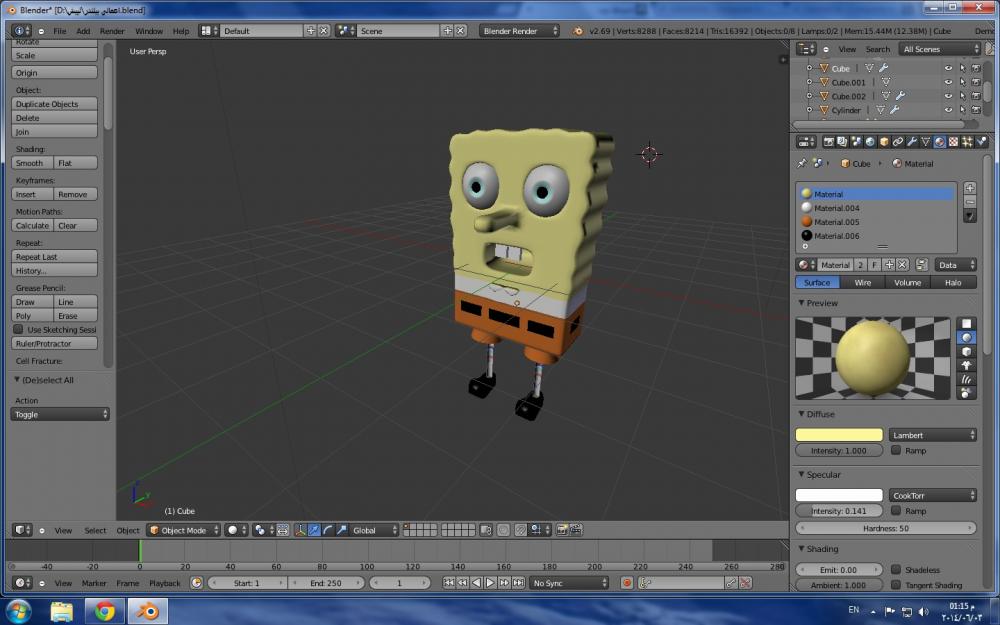Switch to the Halo material tab

[x=953, y=283]
